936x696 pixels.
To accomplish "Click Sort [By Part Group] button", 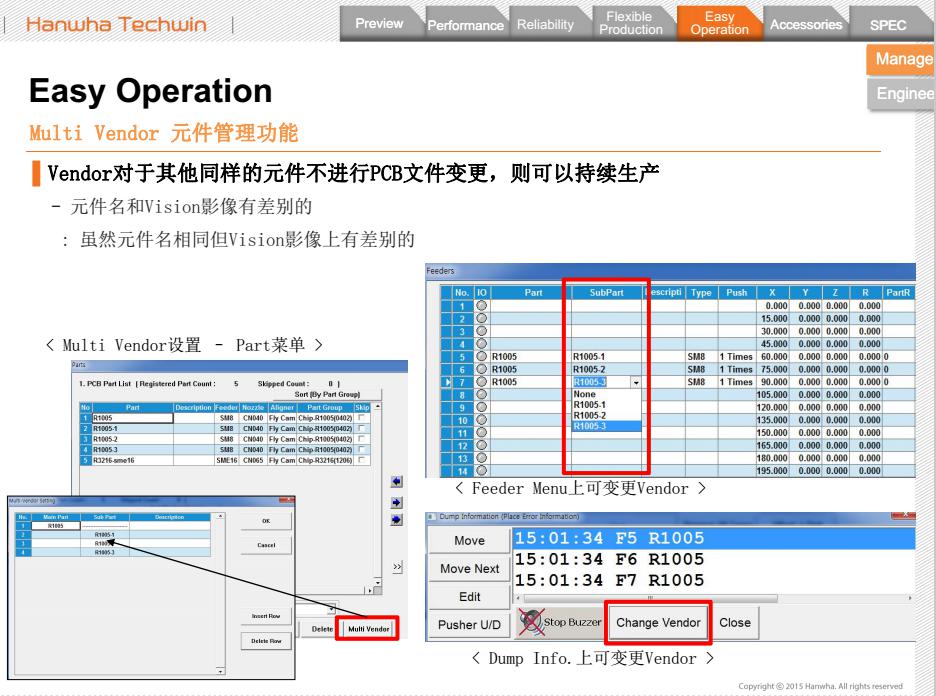I will click(327, 394).
